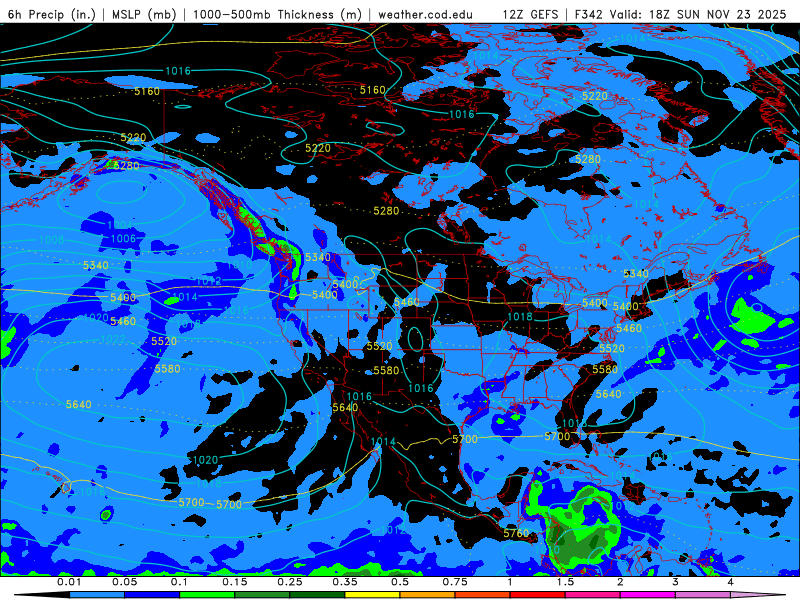800x600 pixels.
Task: Click the 'F342 Valid: 18Z SUN NOV 23 2025' text
Action: (x=681, y=14)
